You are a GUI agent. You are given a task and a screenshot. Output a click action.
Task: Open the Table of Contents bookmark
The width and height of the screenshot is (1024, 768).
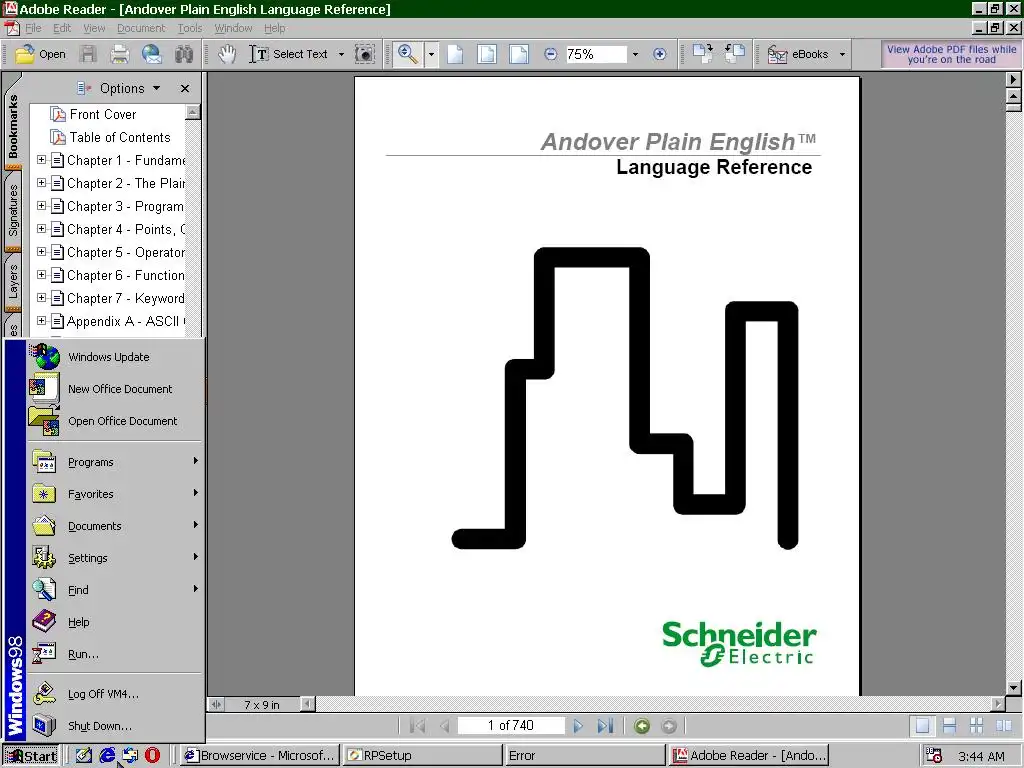click(120, 137)
